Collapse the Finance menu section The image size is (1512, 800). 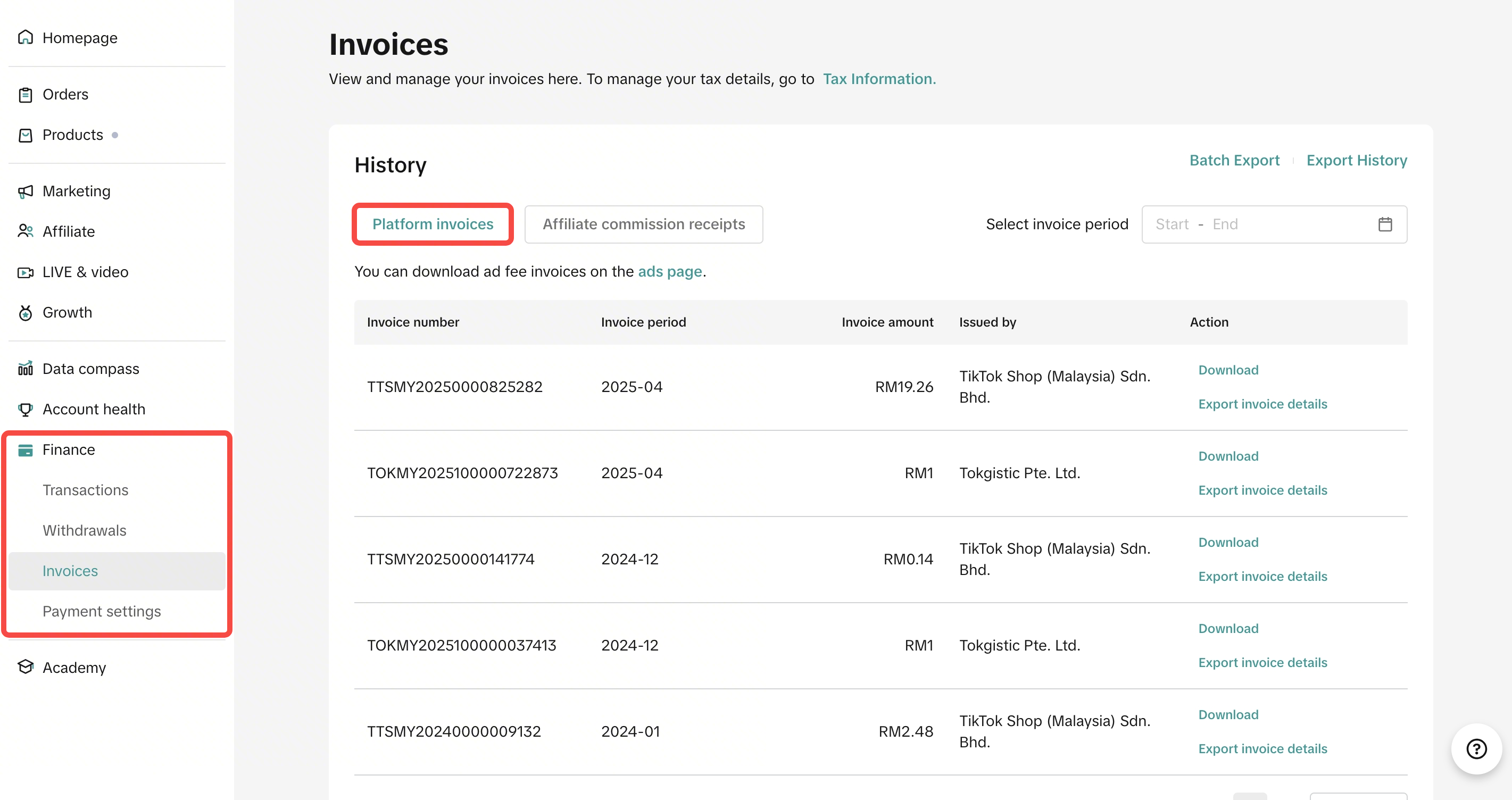(x=69, y=449)
